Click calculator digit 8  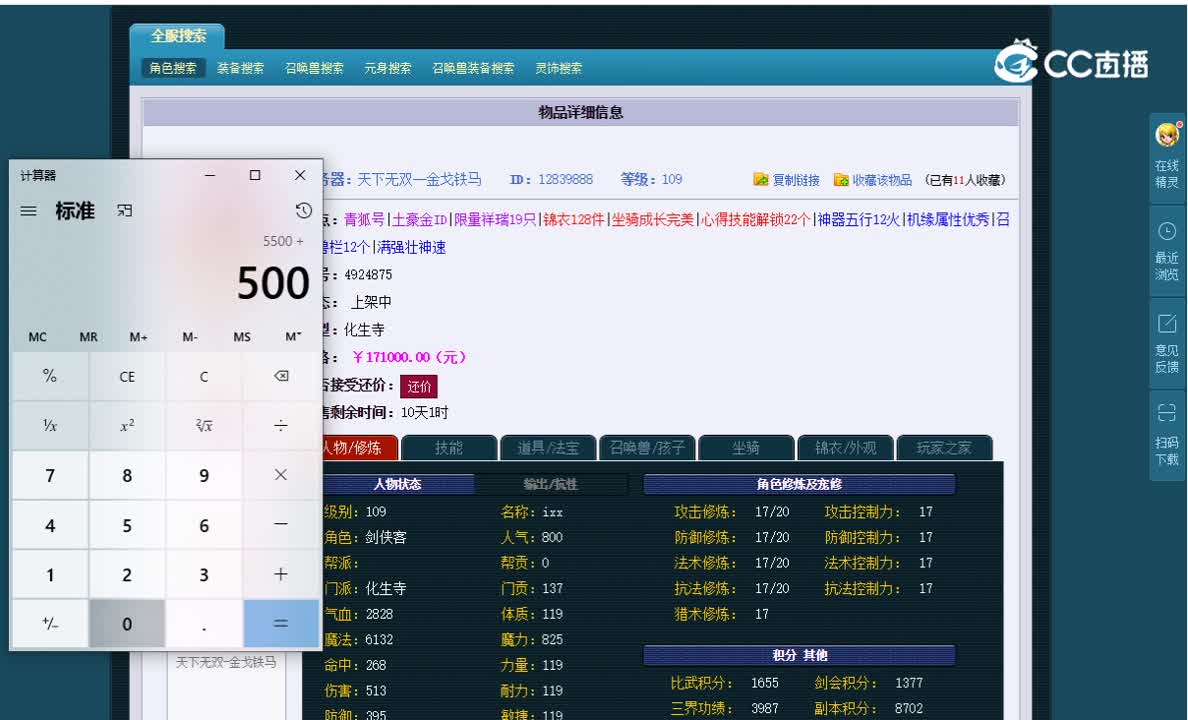click(x=127, y=475)
